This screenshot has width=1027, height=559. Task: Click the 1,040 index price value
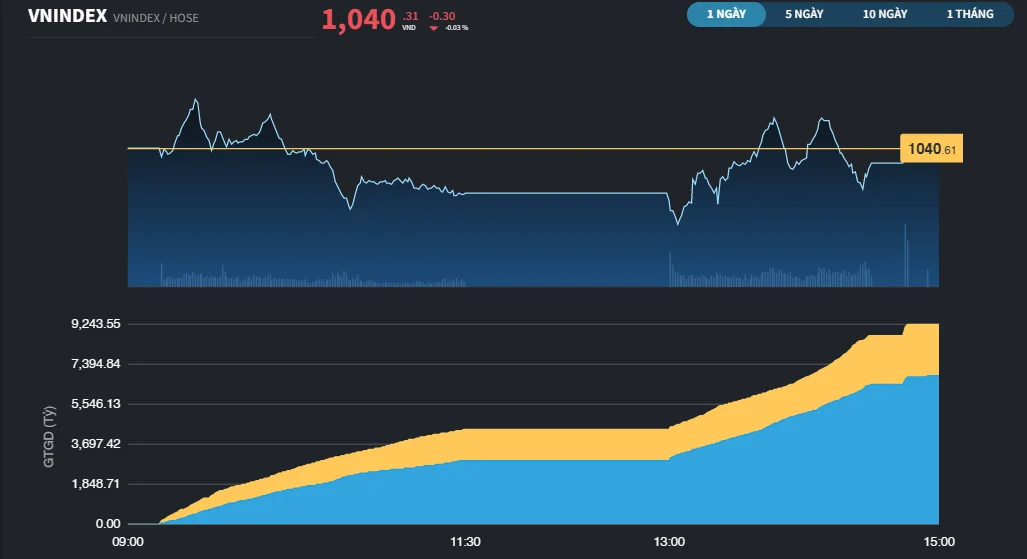(358, 20)
